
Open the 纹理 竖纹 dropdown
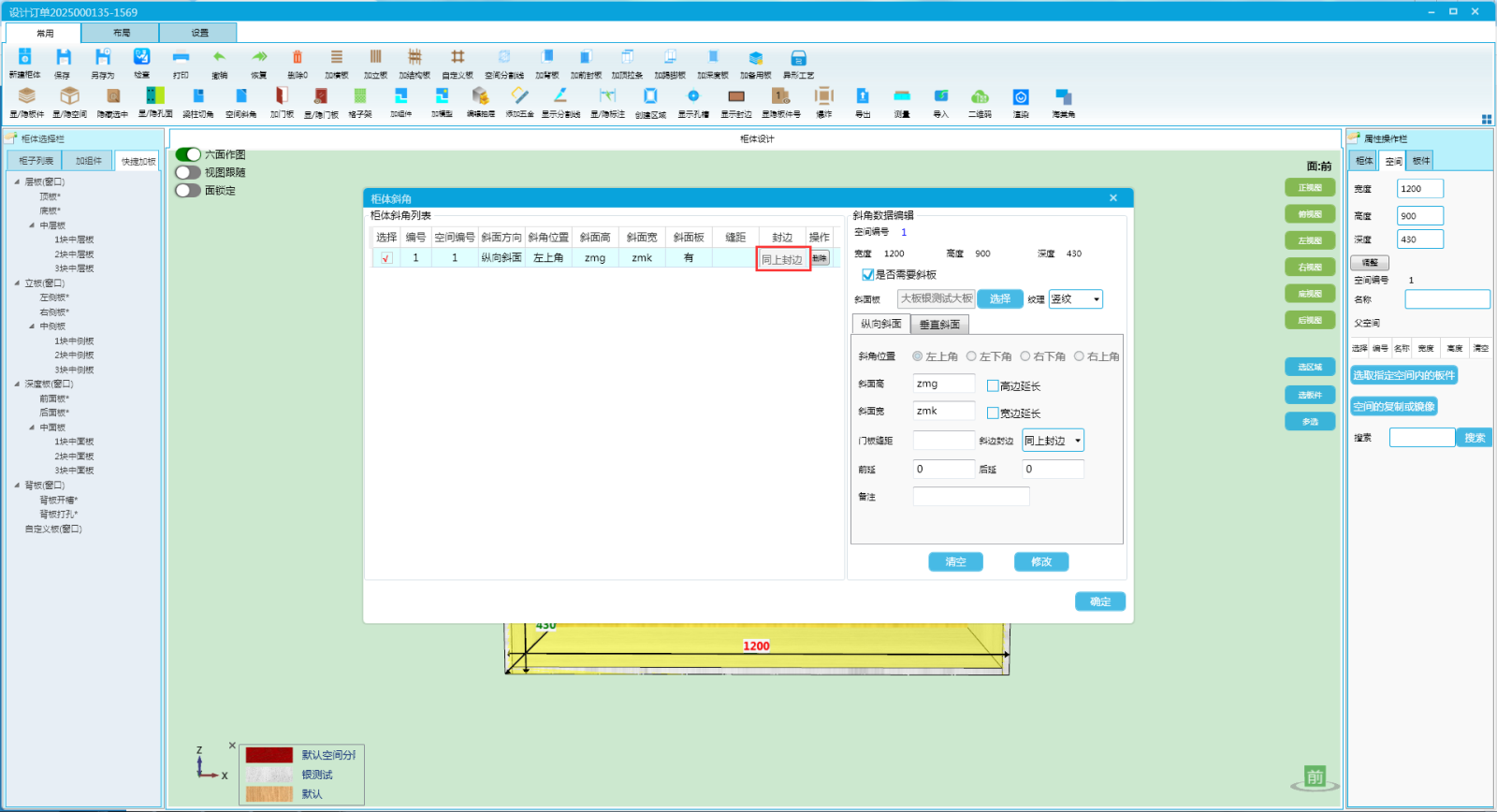[x=1076, y=299]
